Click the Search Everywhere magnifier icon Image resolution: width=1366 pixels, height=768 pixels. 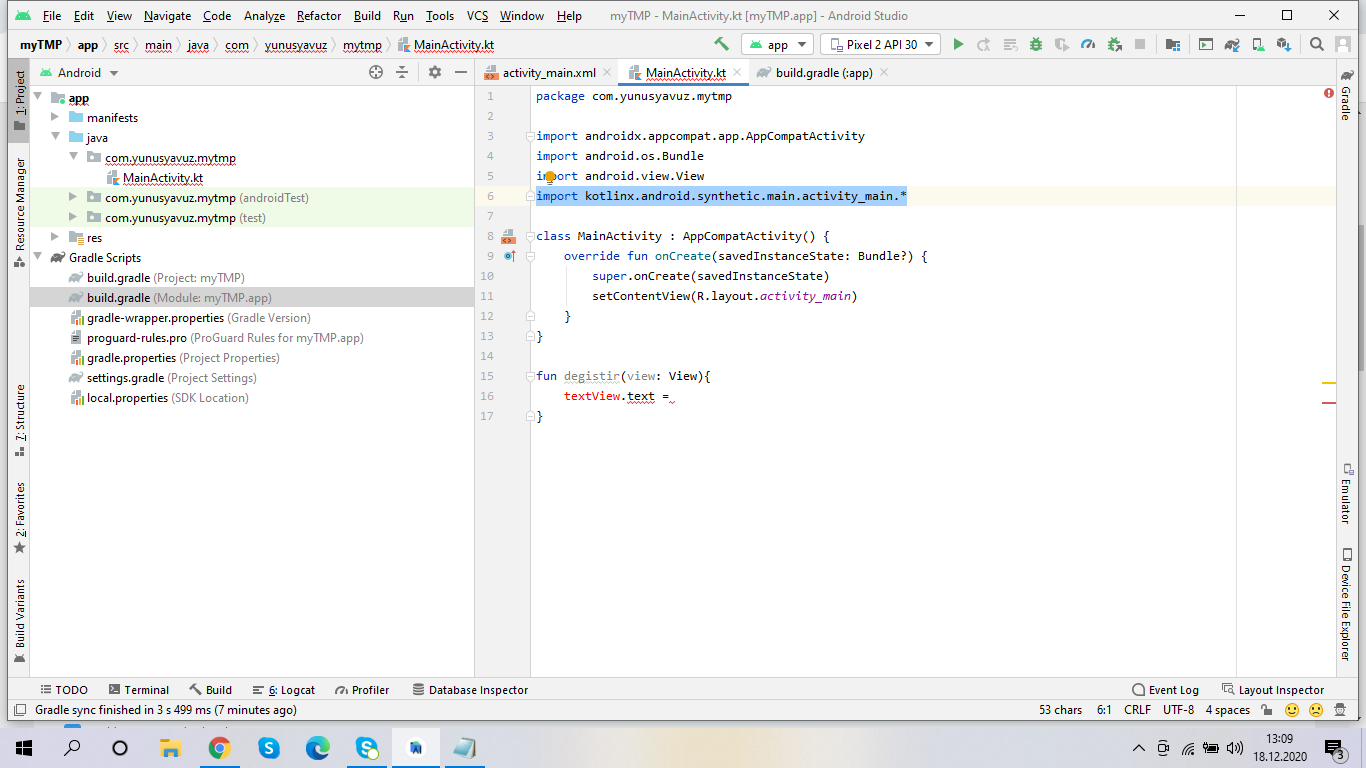pyautogui.click(x=1317, y=44)
